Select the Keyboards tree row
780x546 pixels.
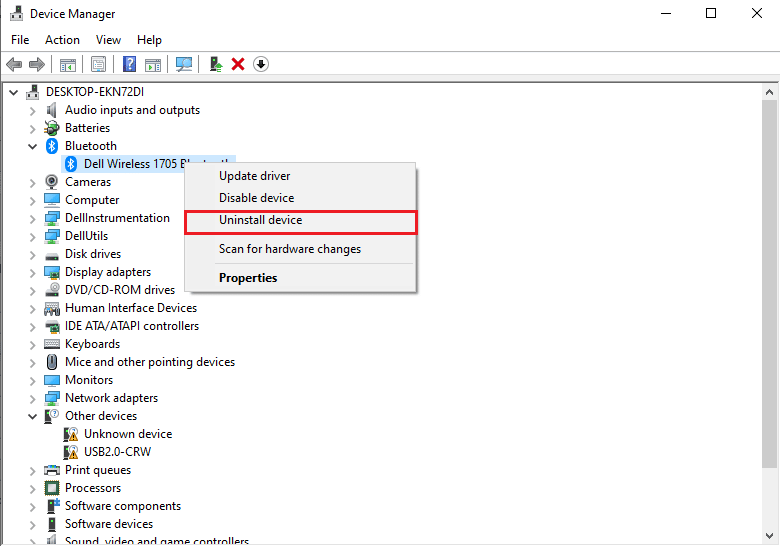pos(93,344)
